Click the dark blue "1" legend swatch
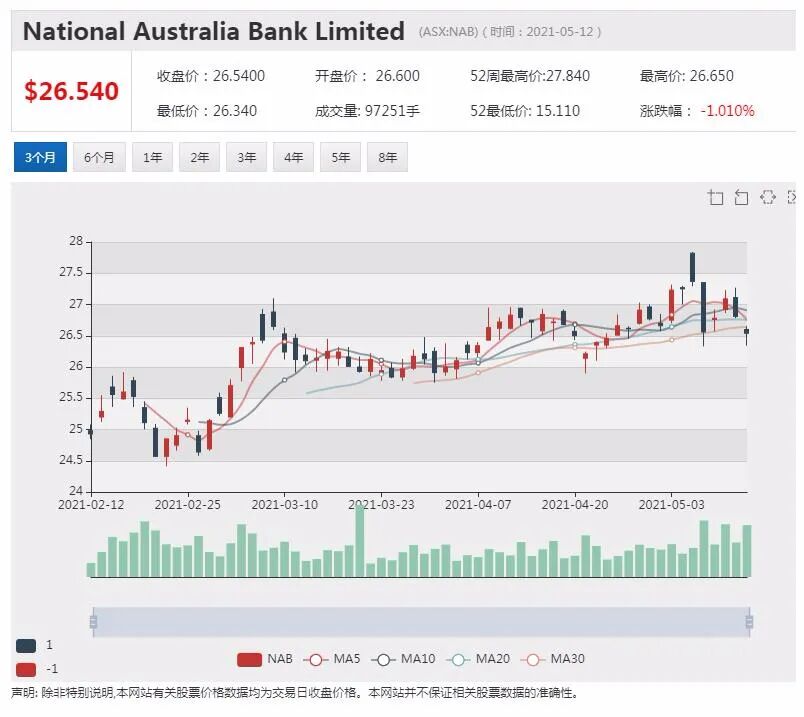Screen dimensions: 804x717 click(x=26, y=646)
